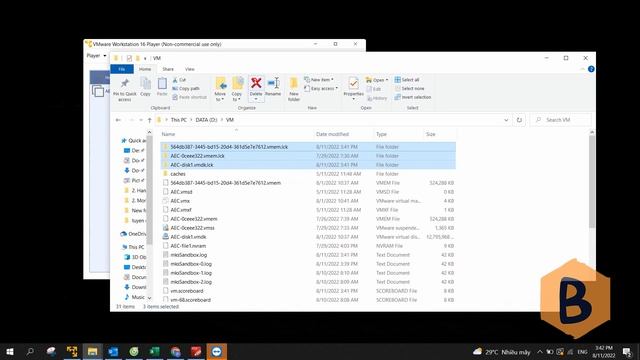
Task: Click the navigation pane scrollbar
Action: pos(149,190)
